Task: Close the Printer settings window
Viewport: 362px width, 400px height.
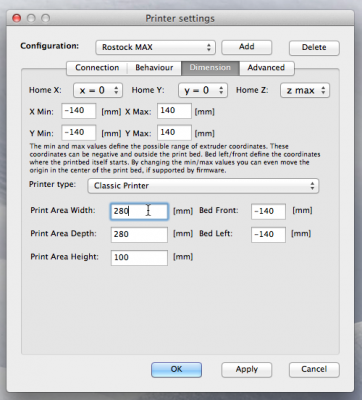Action: click(x=16, y=18)
